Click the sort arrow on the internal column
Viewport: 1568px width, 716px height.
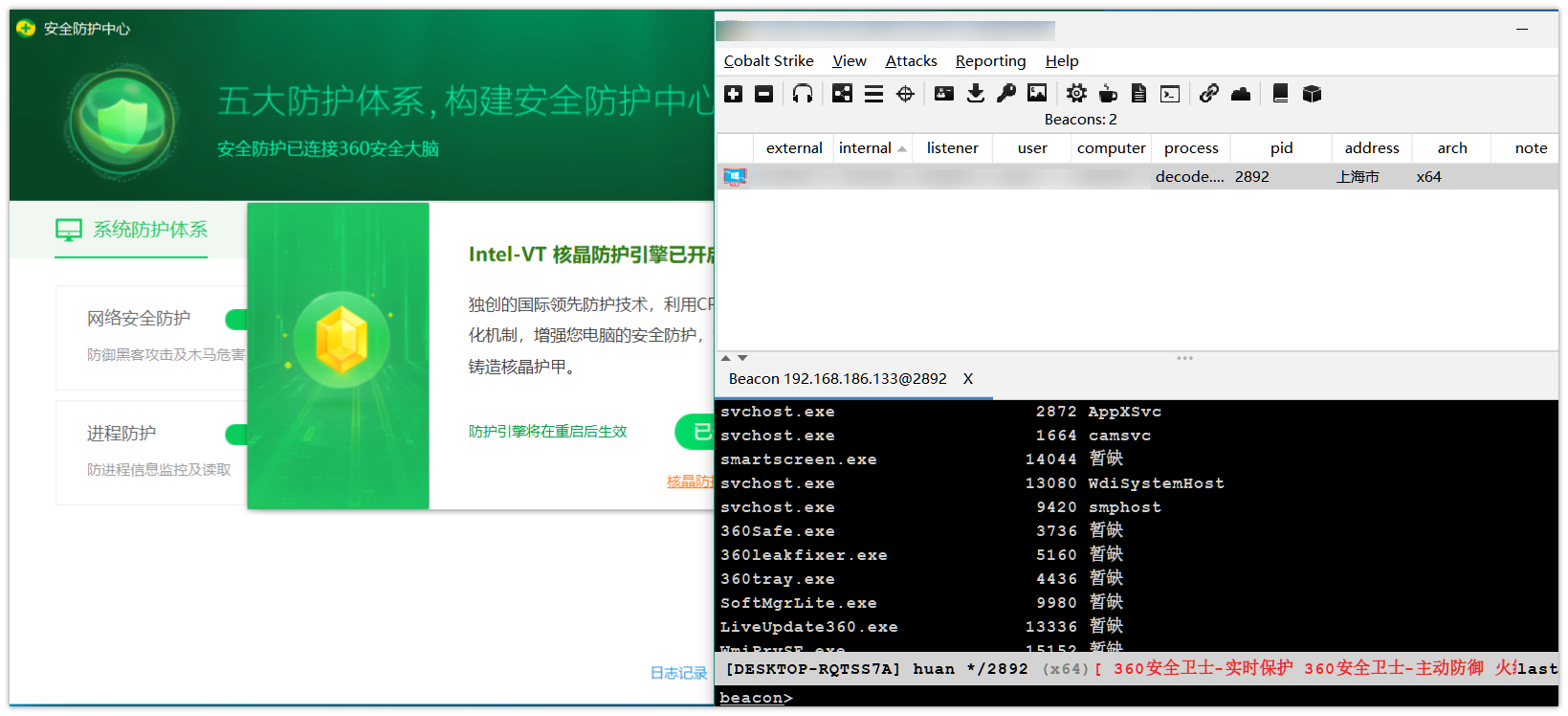click(x=902, y=148)
